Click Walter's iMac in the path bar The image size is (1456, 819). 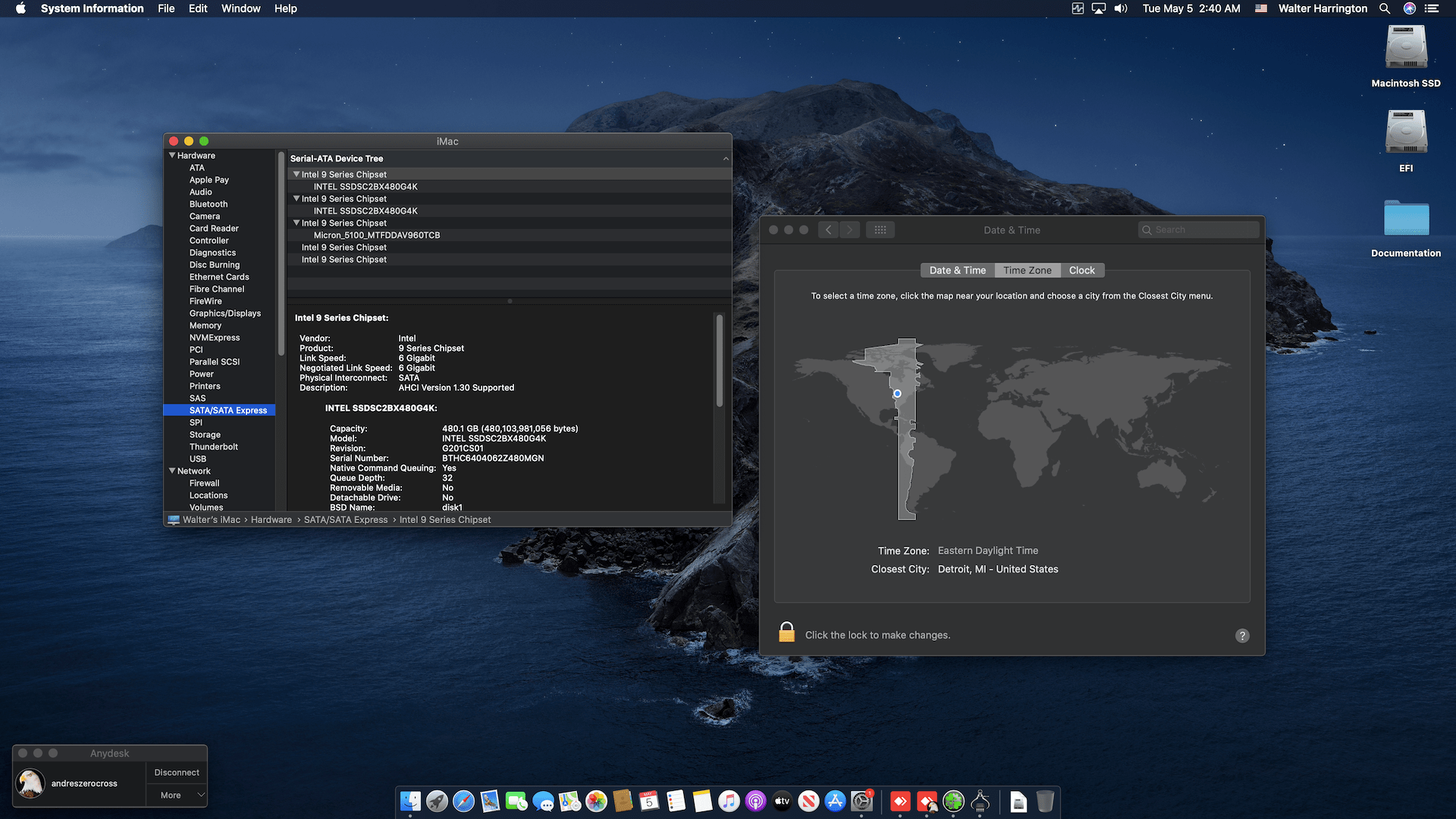tap(211, 520)
